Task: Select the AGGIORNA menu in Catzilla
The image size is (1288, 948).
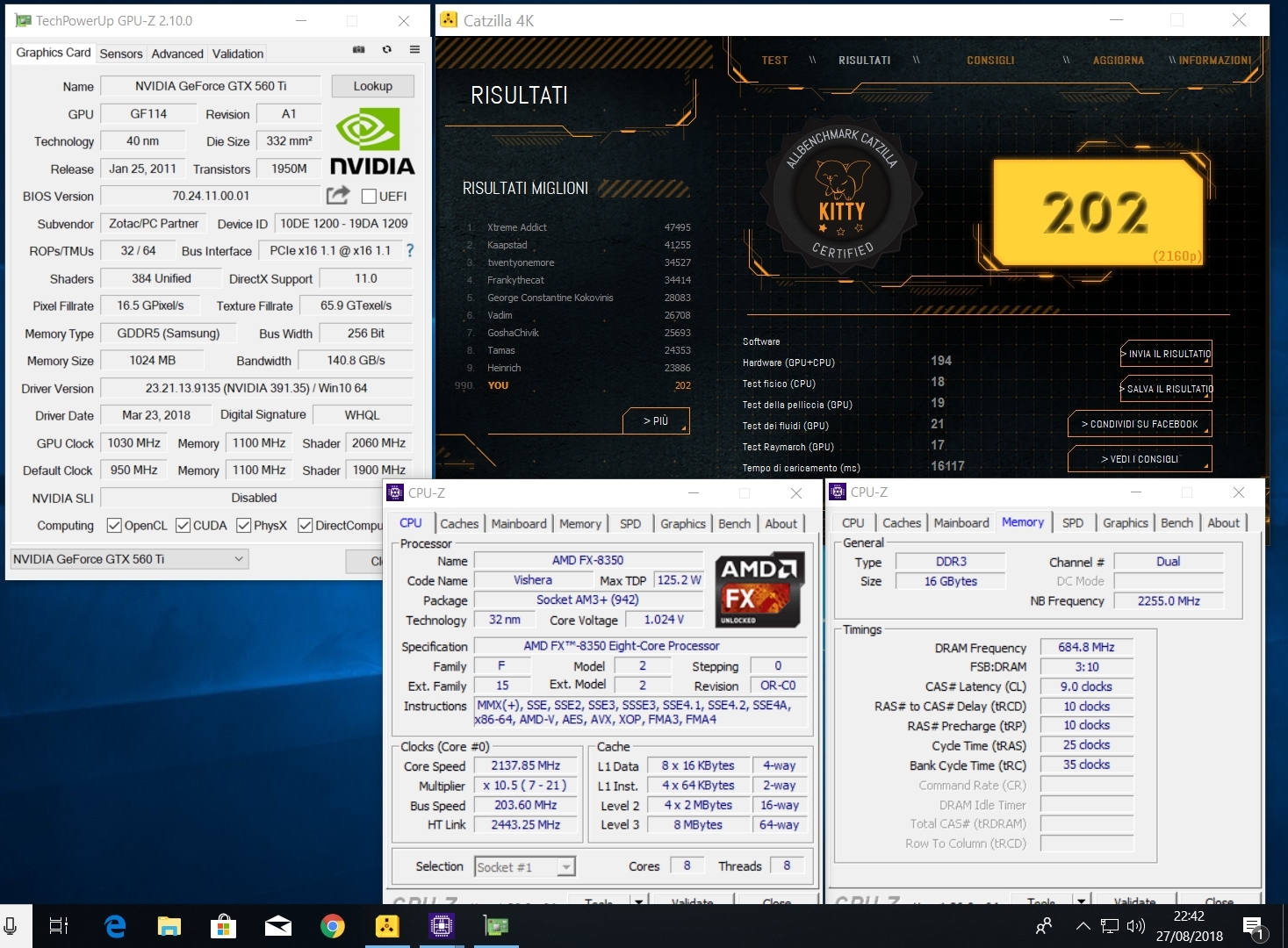Action: (x=1119, y=61)
